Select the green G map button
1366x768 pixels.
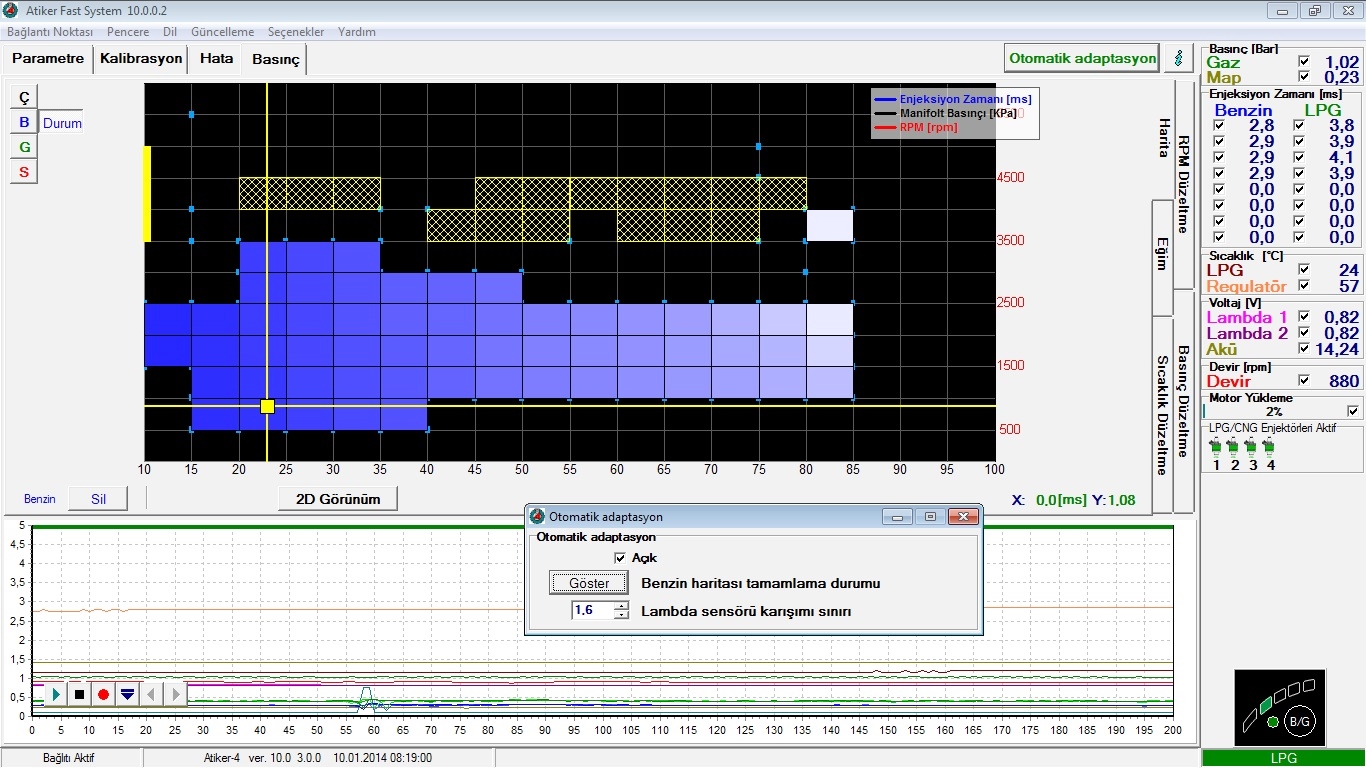coord(25,147)
